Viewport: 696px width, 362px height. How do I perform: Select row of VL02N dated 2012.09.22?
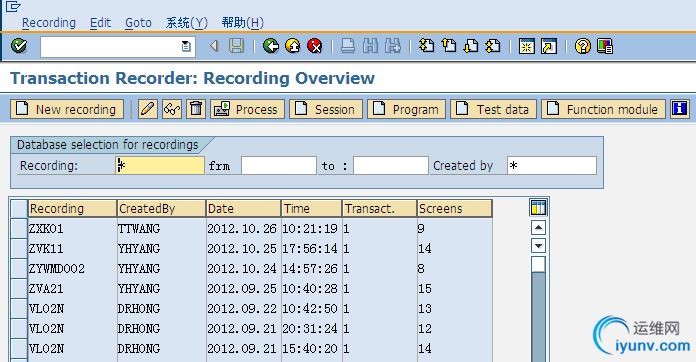(x=19, y=308)
